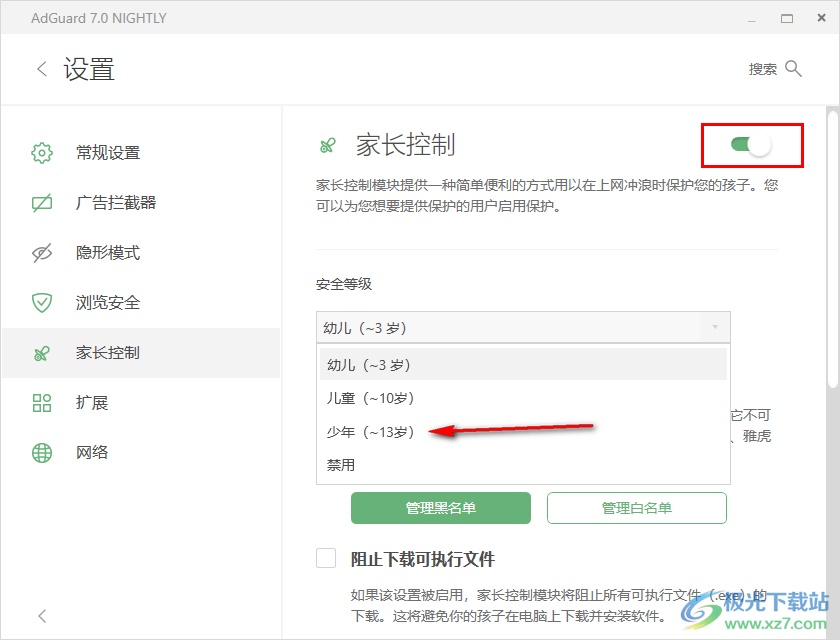
Task: Collapse sidebar with bottom-left arrow
Action: click(x=42, y=616)
